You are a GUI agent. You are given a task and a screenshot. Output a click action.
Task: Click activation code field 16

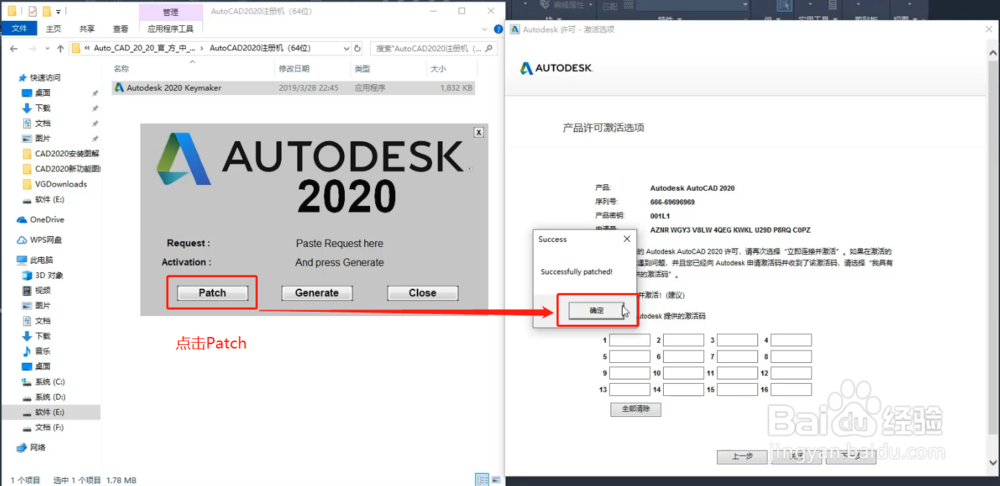tap(791, 389)
